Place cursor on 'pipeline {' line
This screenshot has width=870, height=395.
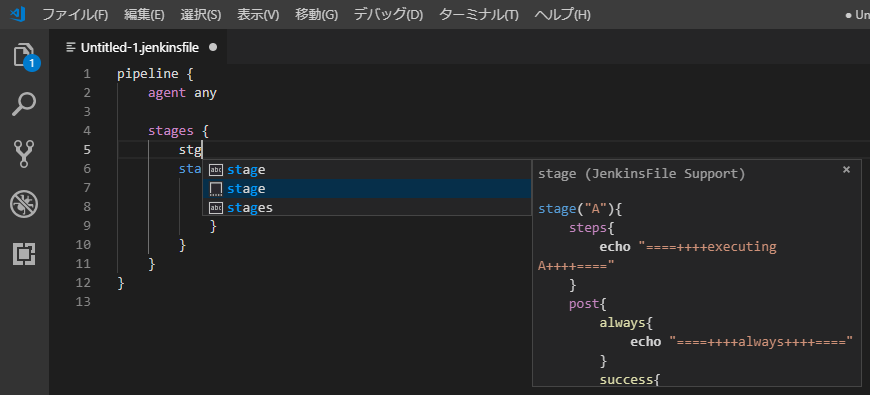pos(155,74)
